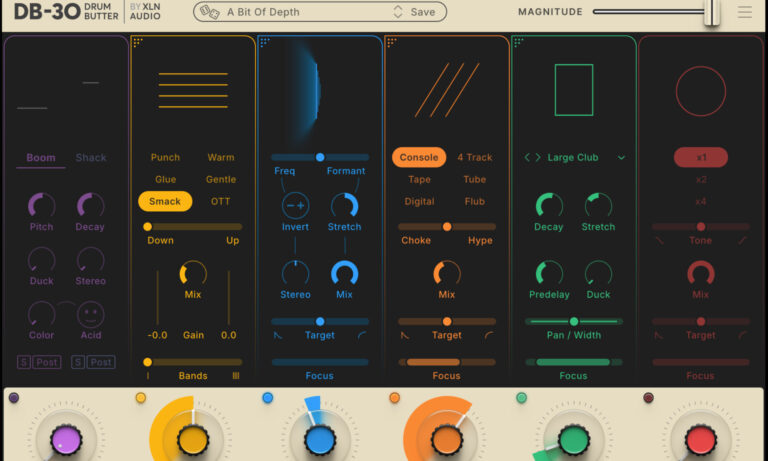This screenshot has width=768, height=461.
Task: Click the yellow module drag-handle dots icon
Action: (138, 42)
